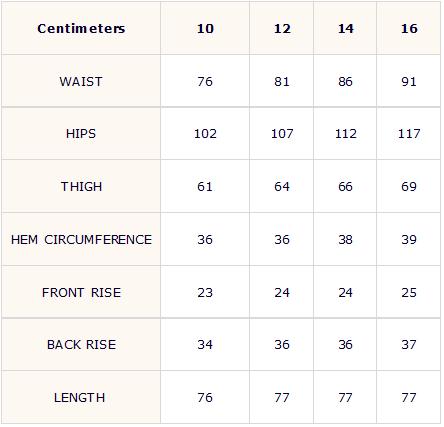Select the size 14 column header
Image resolution: width=444 pixels, height=427 pixels.
(x=345, y=28)
